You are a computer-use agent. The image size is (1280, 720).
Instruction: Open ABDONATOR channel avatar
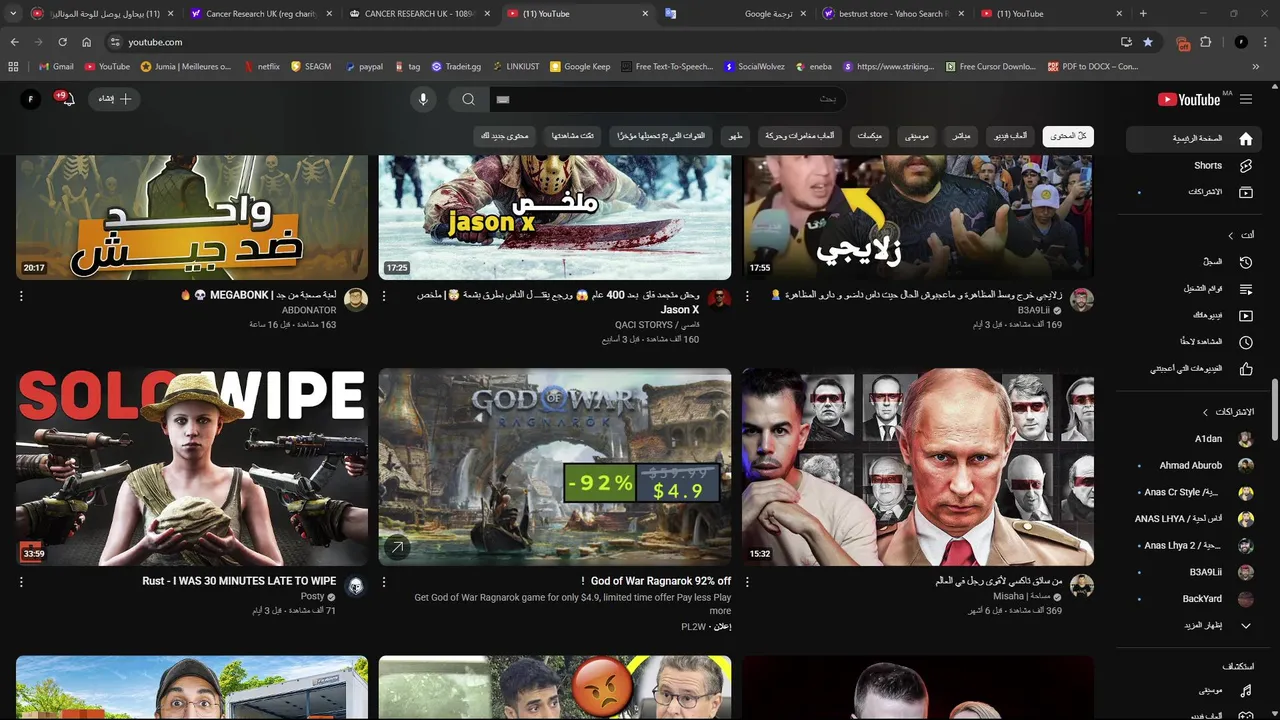(355, 300)
